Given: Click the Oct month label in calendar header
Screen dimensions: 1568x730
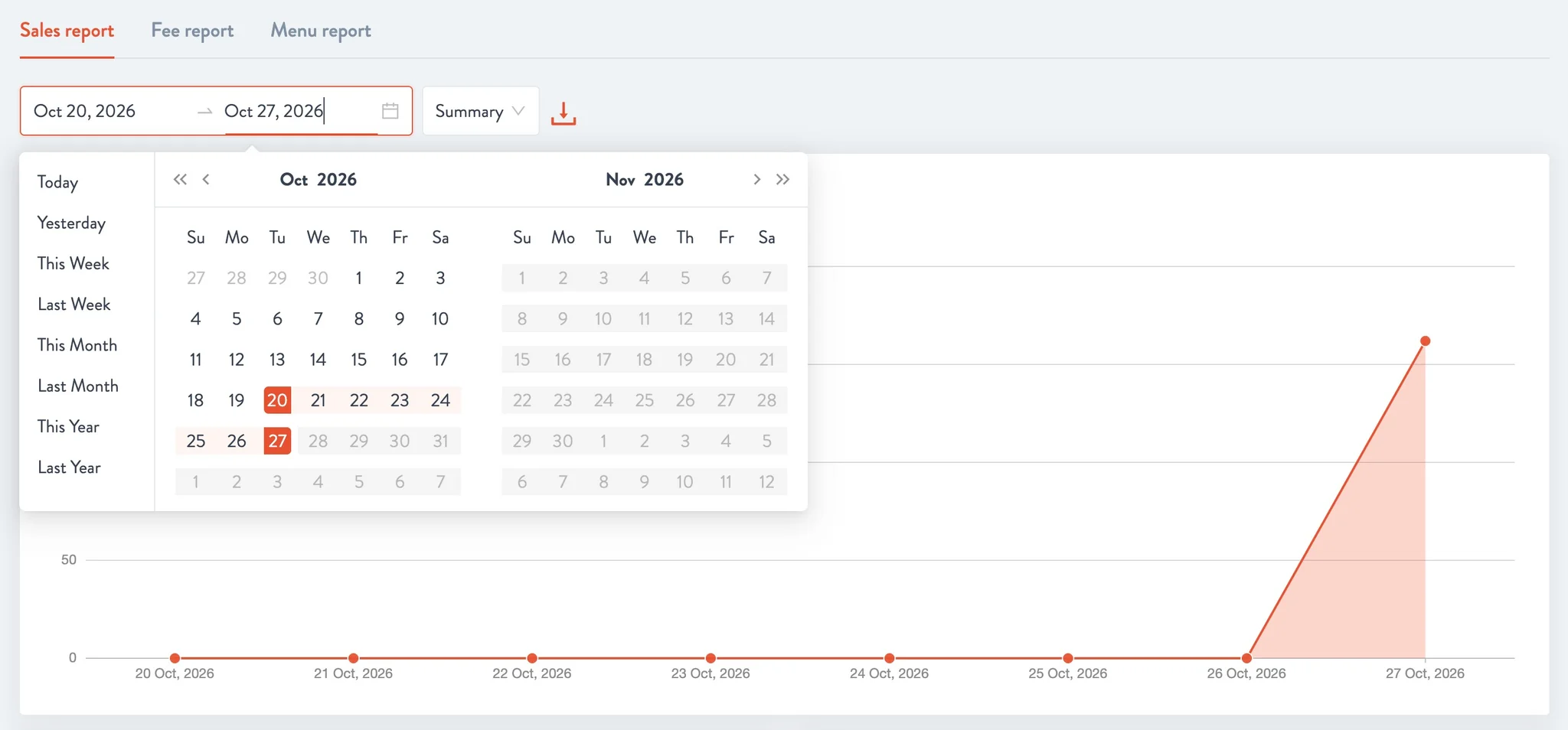Looking at the screenshot, I should [294, 179].
